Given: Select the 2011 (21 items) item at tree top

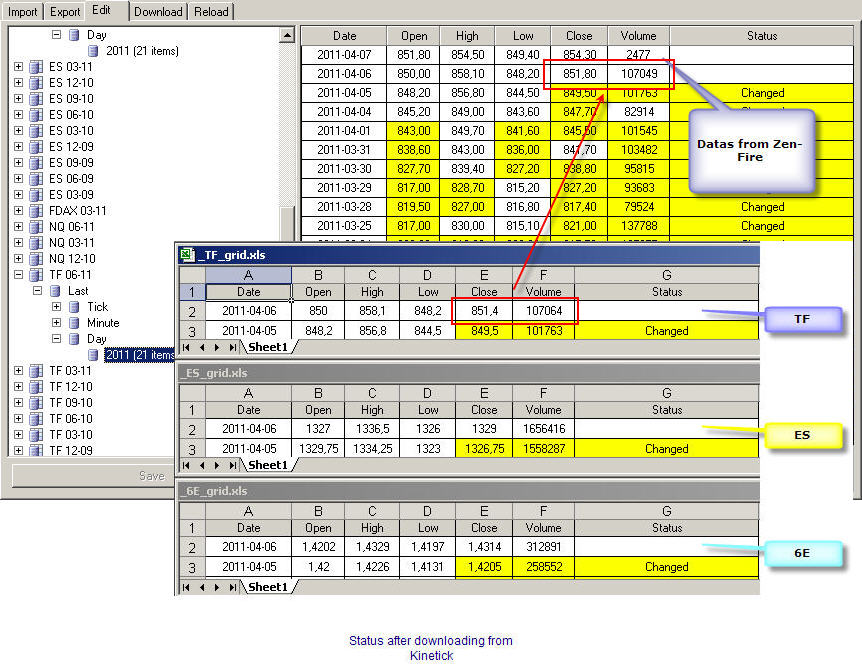Looking at the screenshot, I should pos(142,51).
